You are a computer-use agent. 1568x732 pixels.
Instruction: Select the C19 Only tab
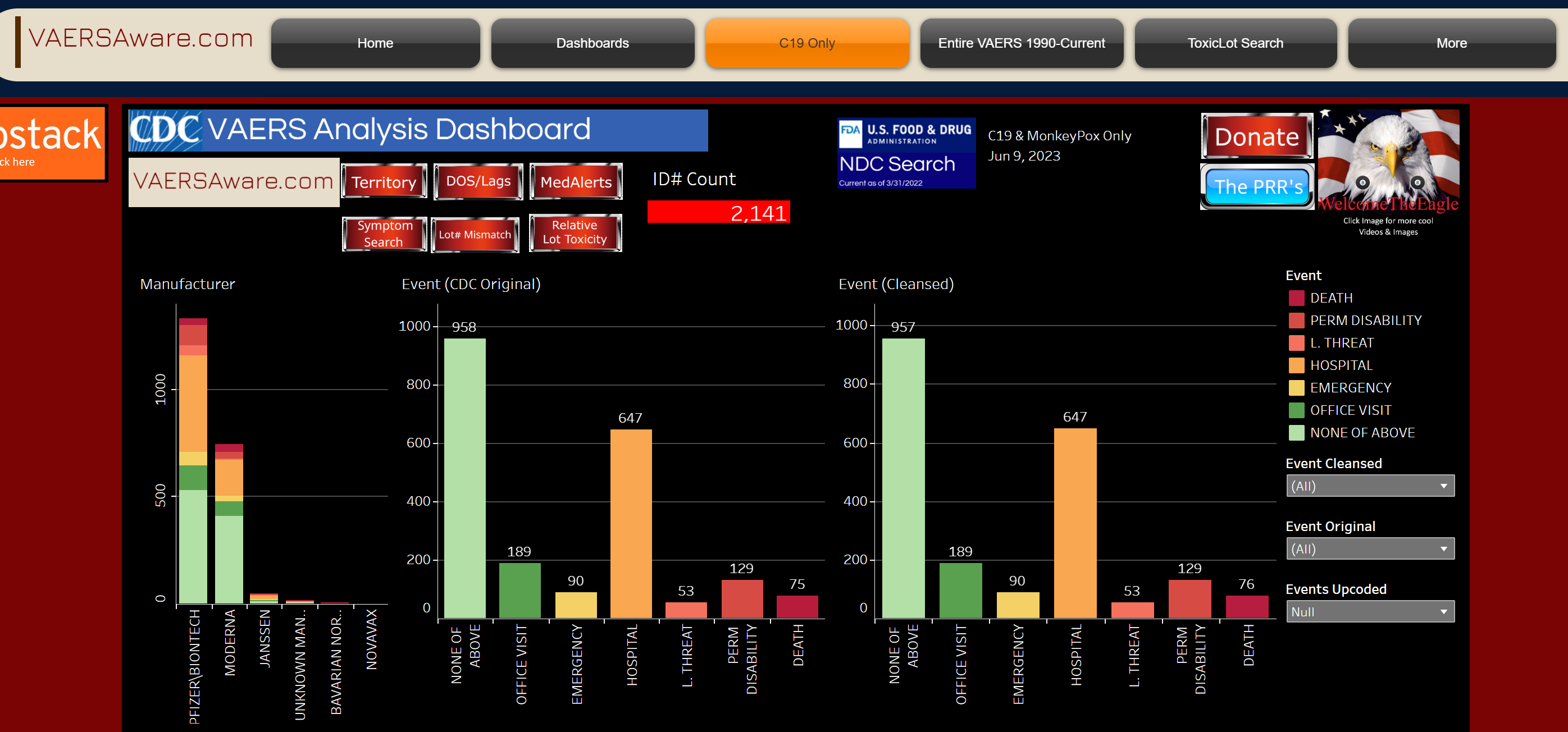tap(806, 43)
